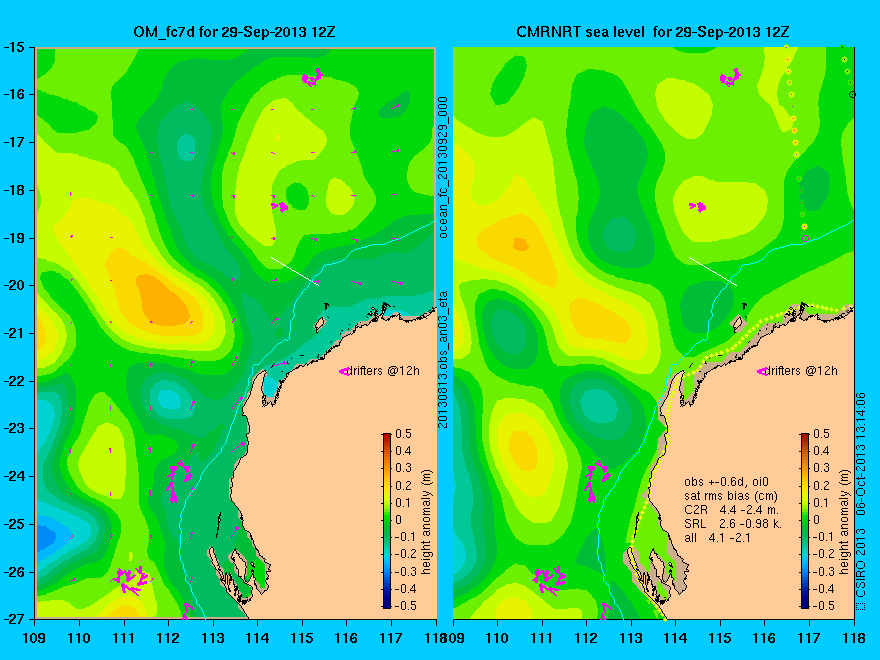Click the magenta drifter legend marker in right map
Image resolution: width=880 pixels, height=660 pixels.
coord(762,371)
